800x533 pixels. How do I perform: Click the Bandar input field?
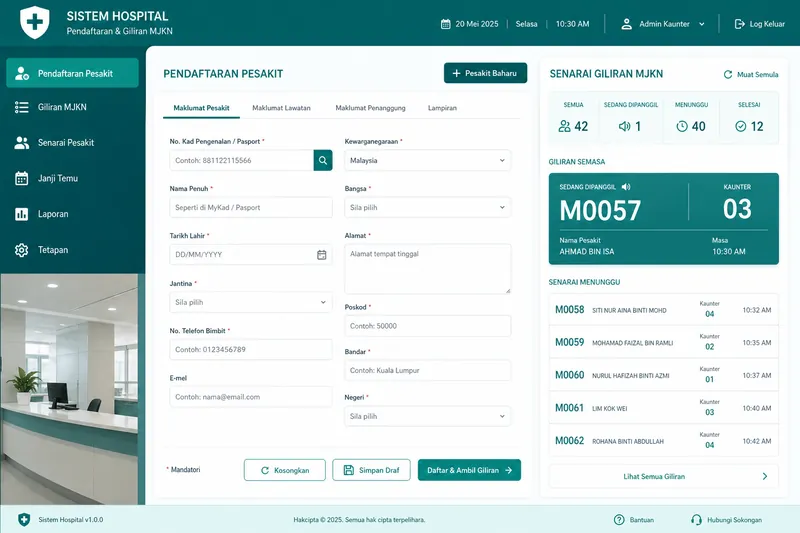point(428,370)
